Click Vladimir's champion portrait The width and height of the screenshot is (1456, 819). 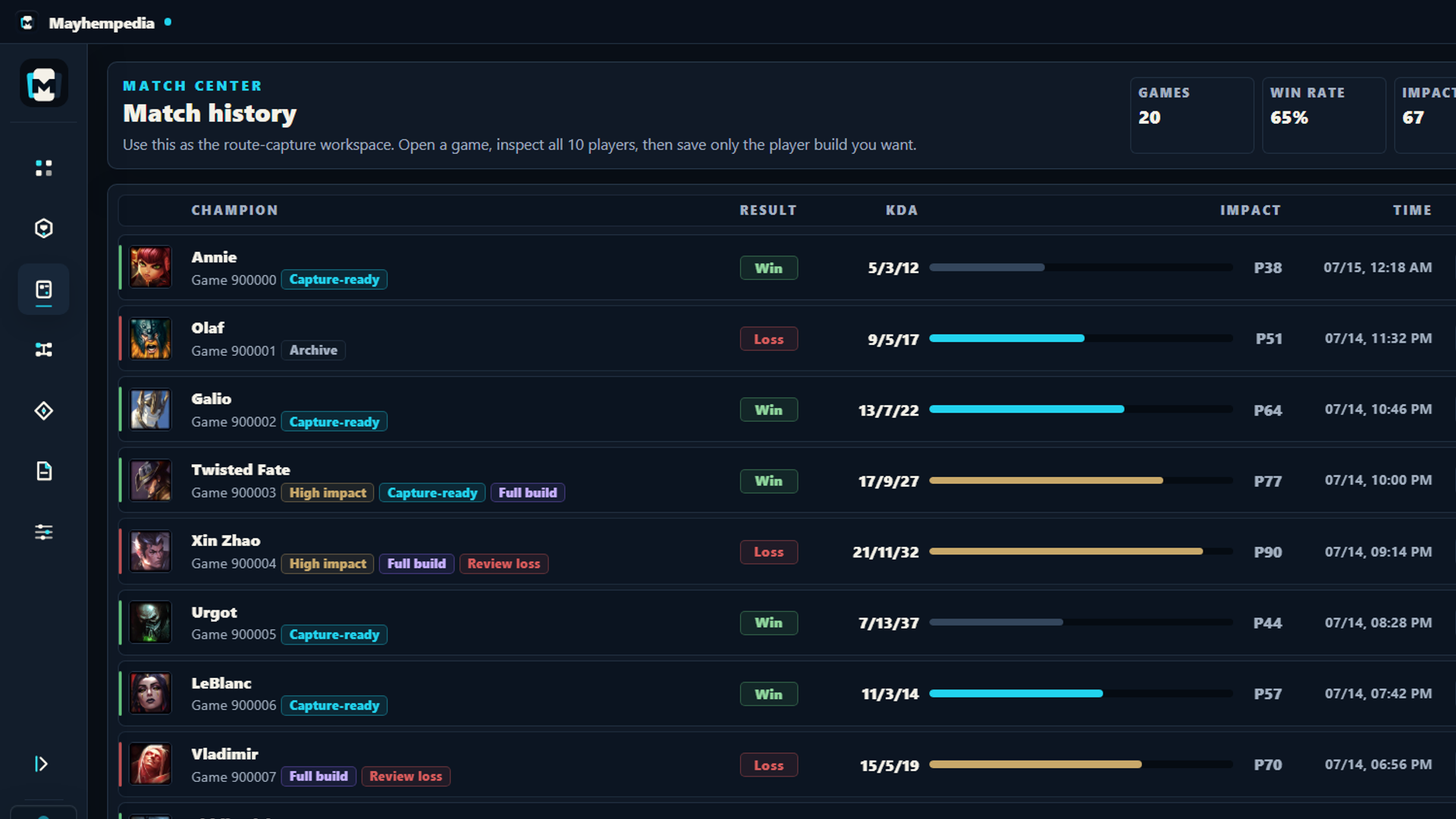point(150,764)
